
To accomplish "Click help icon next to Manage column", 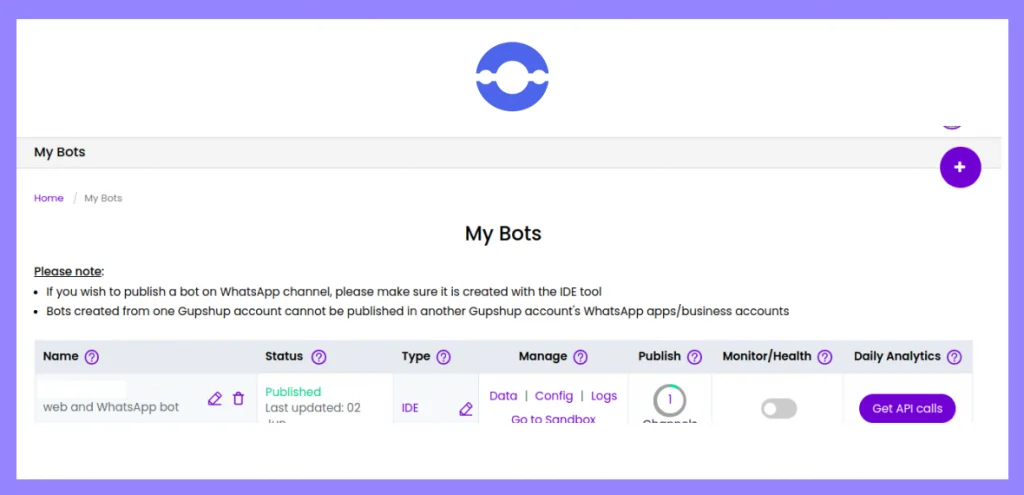I will (x=581, y=357).
